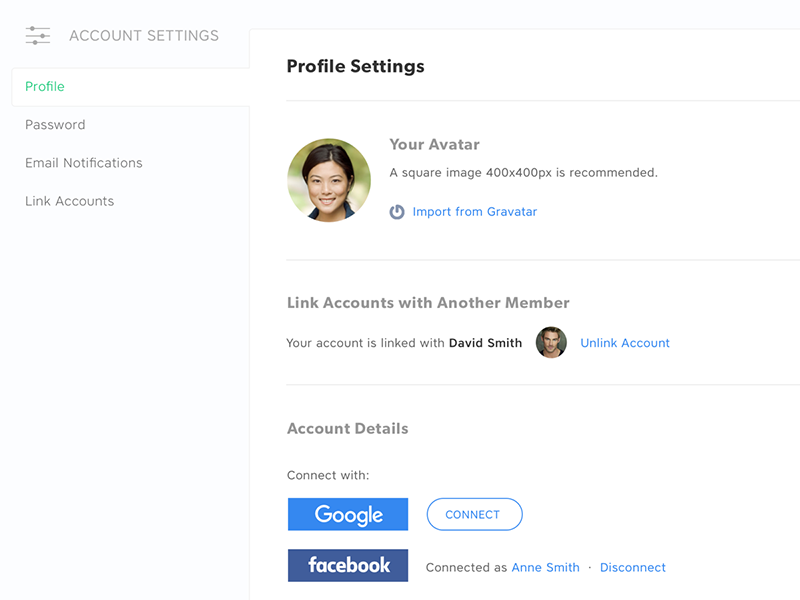Click the Your Avatar heading
800x600 pixels.
pyautogui.click(x=434, y=145)
